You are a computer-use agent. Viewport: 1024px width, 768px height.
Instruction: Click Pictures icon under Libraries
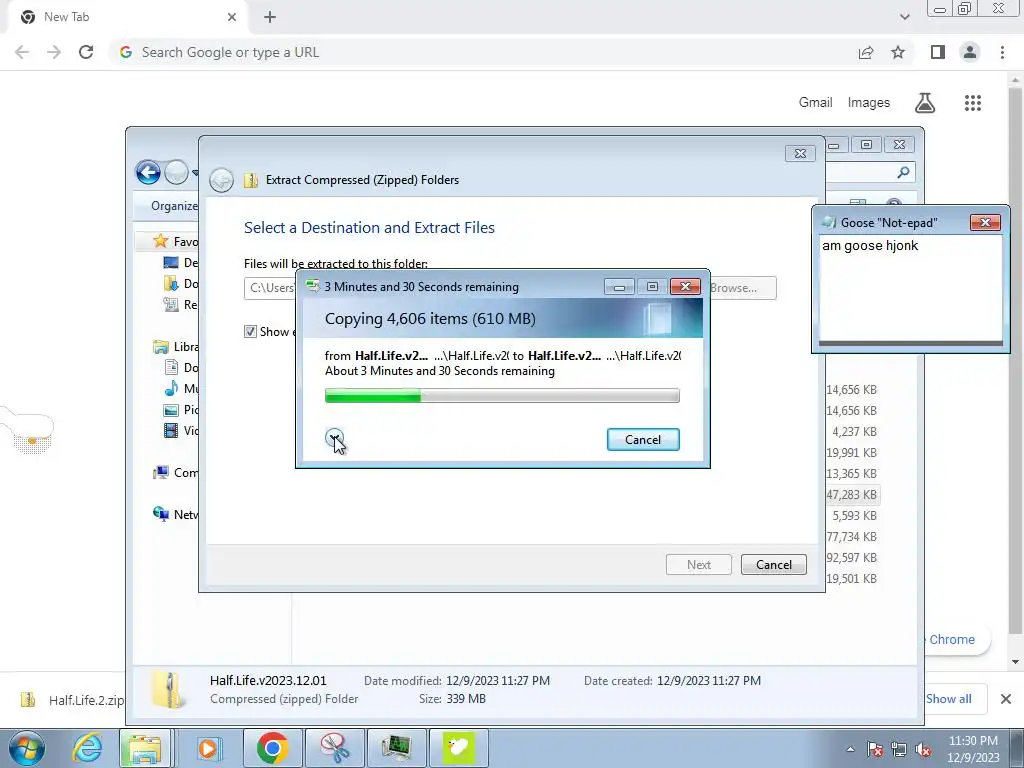pyautogui.click(x=170, y=409)
